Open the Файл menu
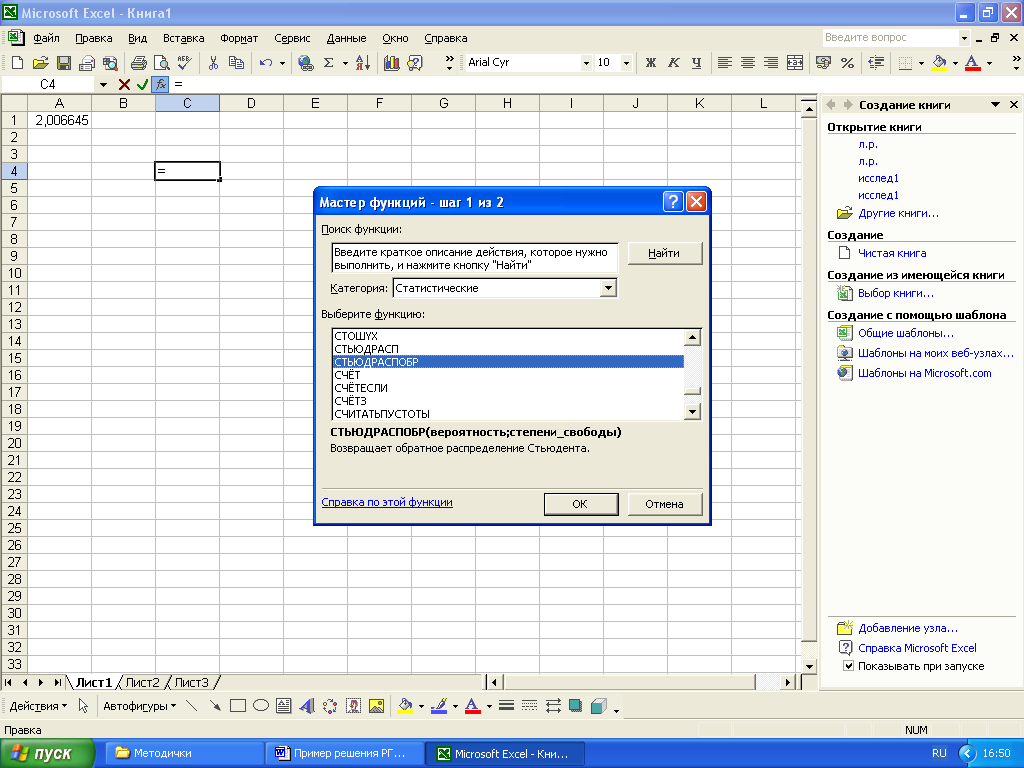1024x768 pixels. click(x=46, y=39)
